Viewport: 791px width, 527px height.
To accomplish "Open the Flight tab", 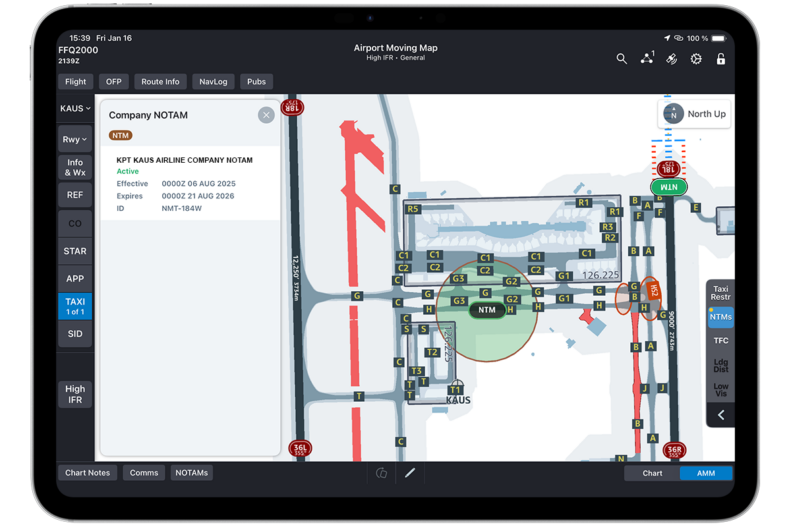I will click(x=76, y=82).
